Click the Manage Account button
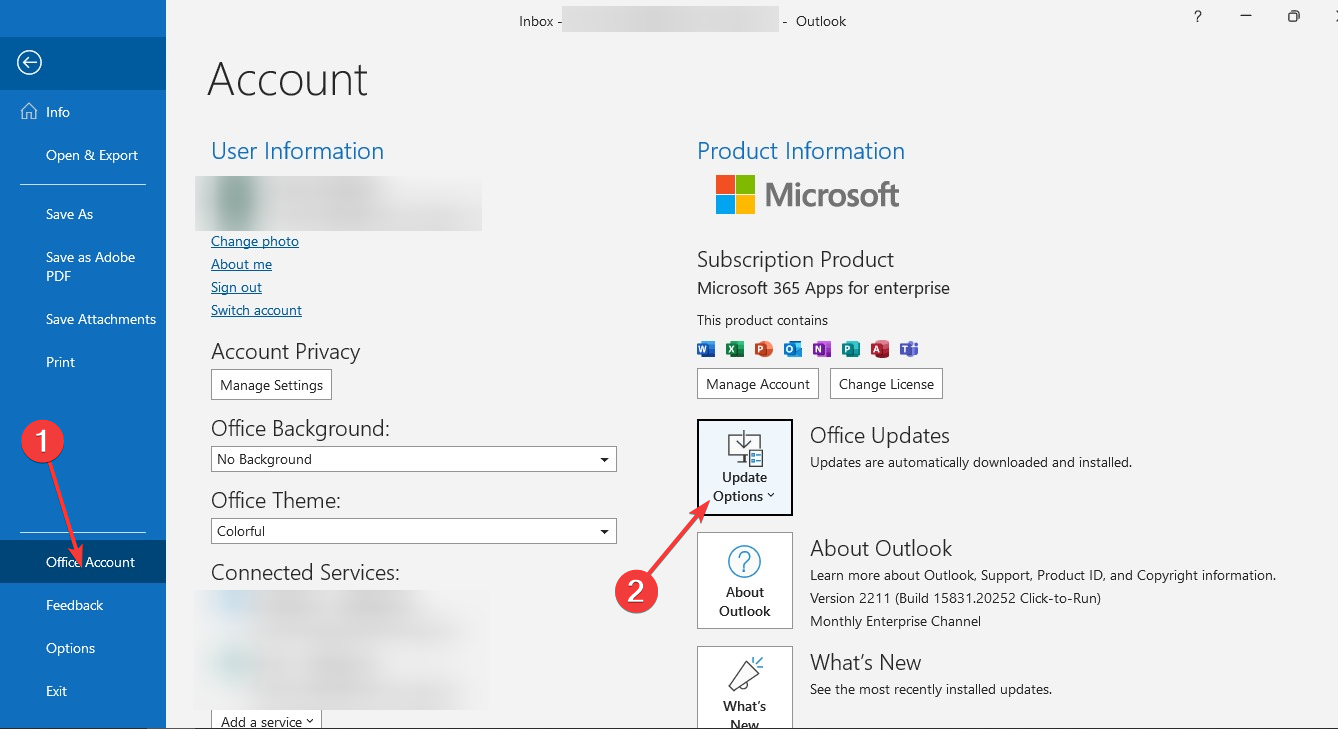The image size is (1338, 729). pyautogui.click(x=758, y=384)
